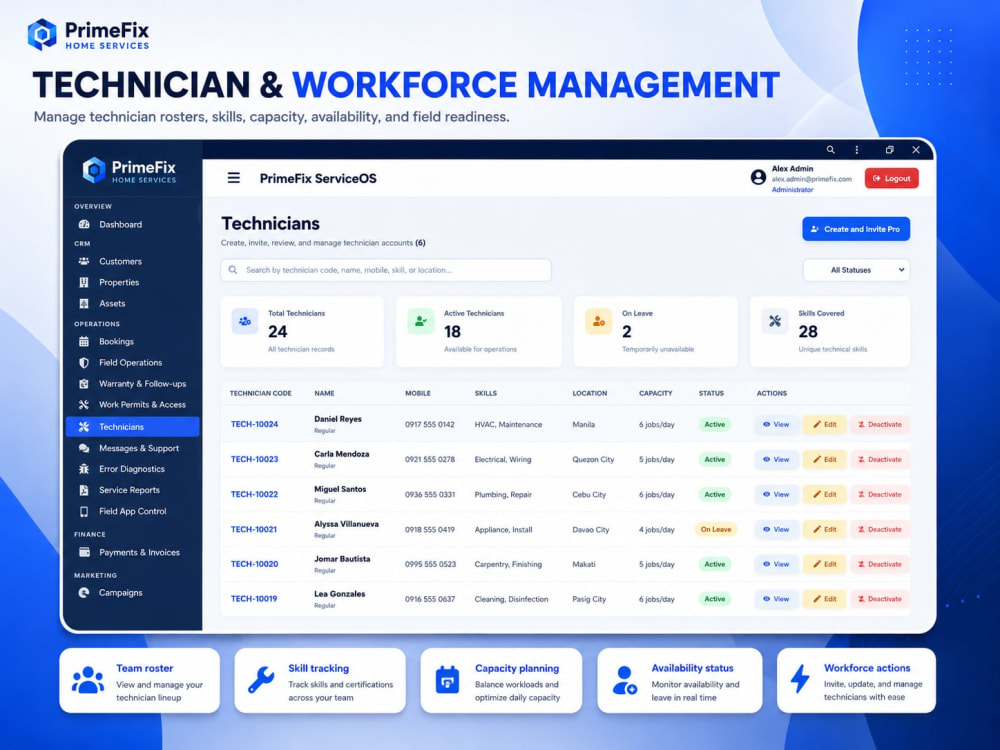Click the search magnifier in the title bar
The width and height of the screenshot is (1000, 750).
point(830,150)
